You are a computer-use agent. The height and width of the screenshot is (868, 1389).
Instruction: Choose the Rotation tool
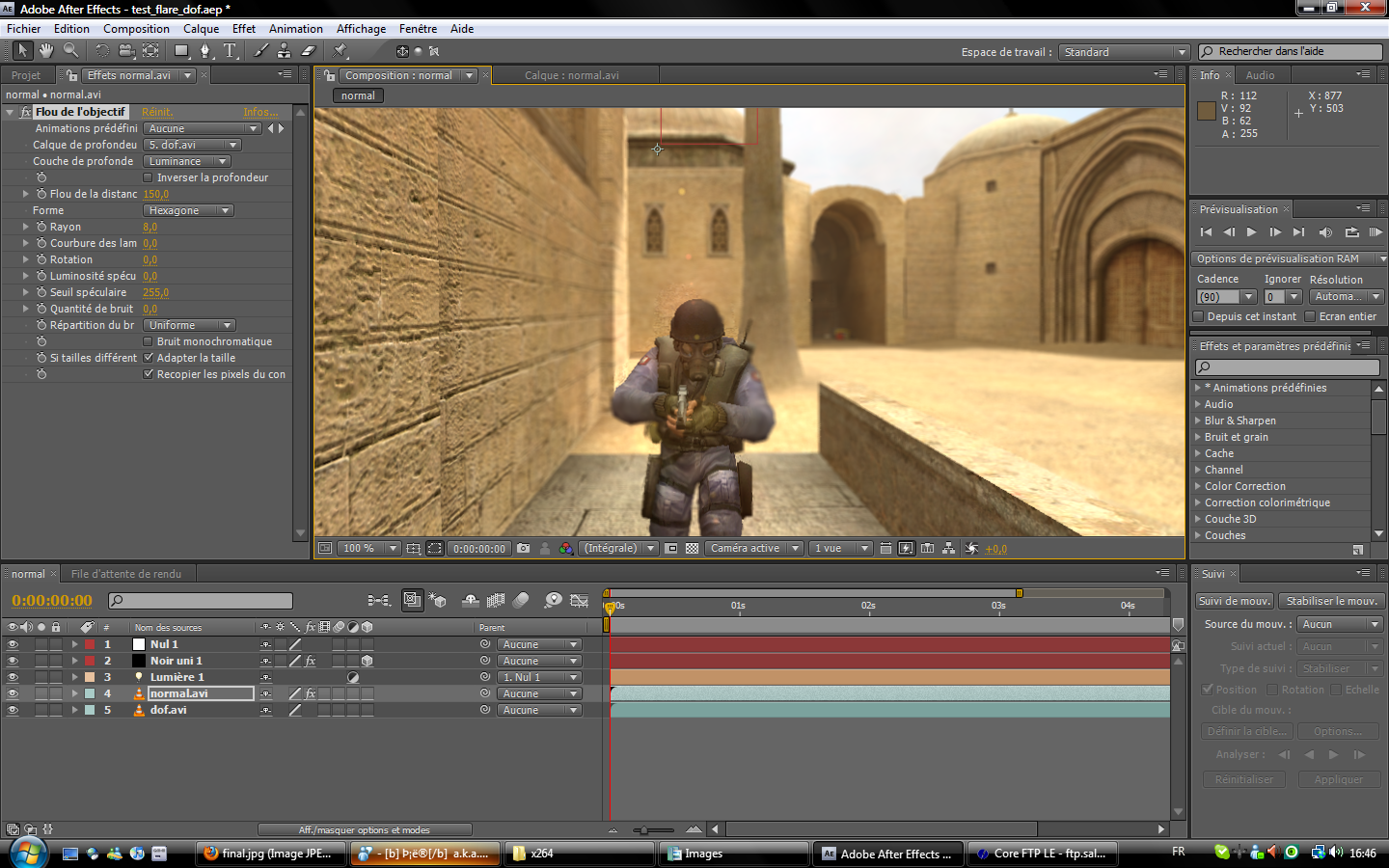coord(102,51)
